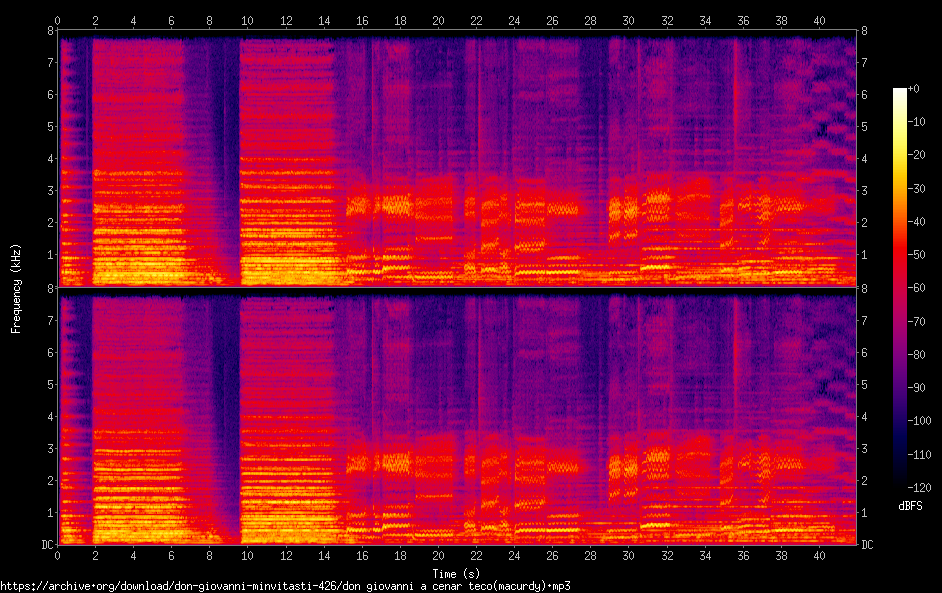Click the '40' tick on bottom time axis
942x593 pixels.
point(819,556)
